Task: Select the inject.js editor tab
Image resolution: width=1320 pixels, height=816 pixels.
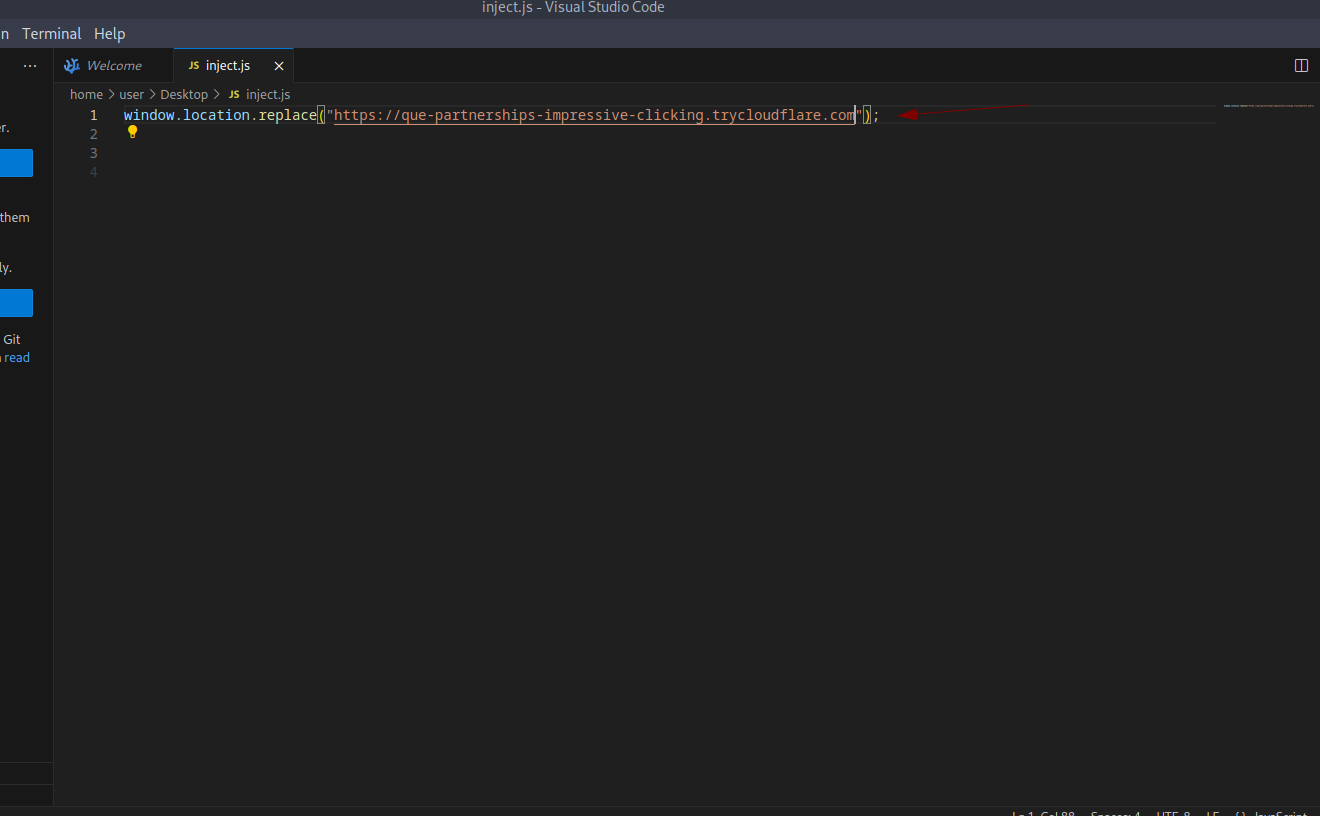Action: [x=228, y=66]
